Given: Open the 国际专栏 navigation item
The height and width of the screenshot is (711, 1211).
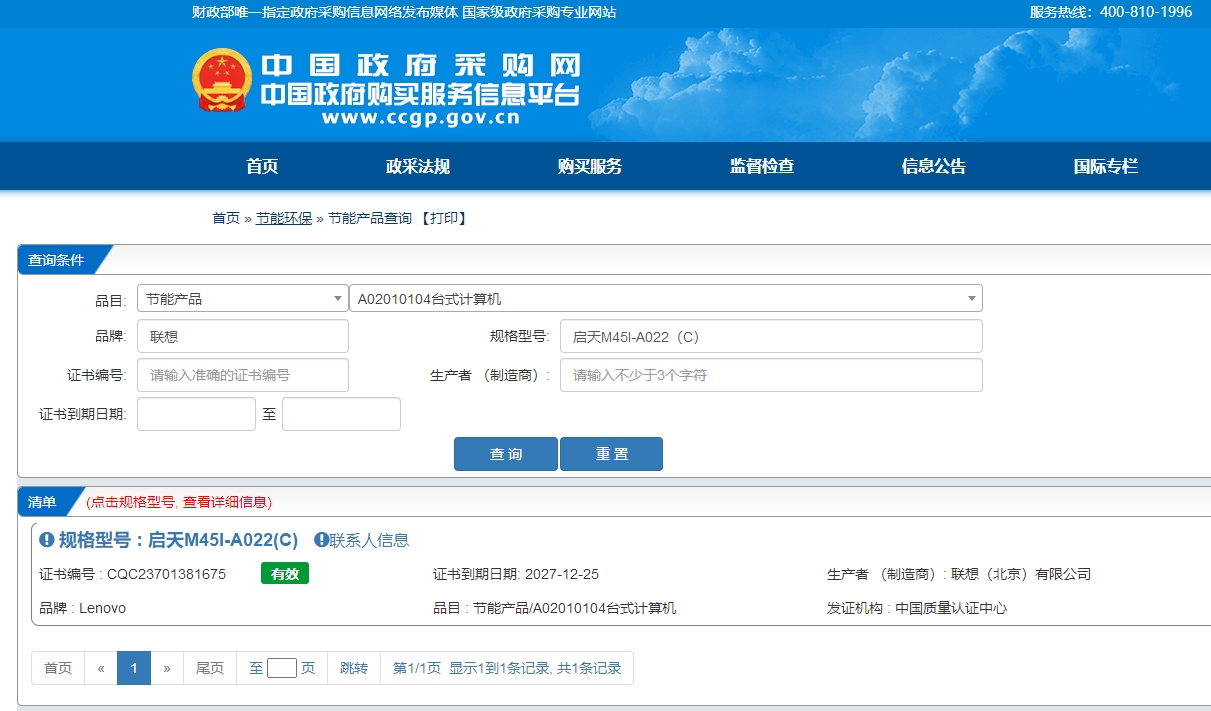Looking at the screenshot, I should click(1106, 167).
